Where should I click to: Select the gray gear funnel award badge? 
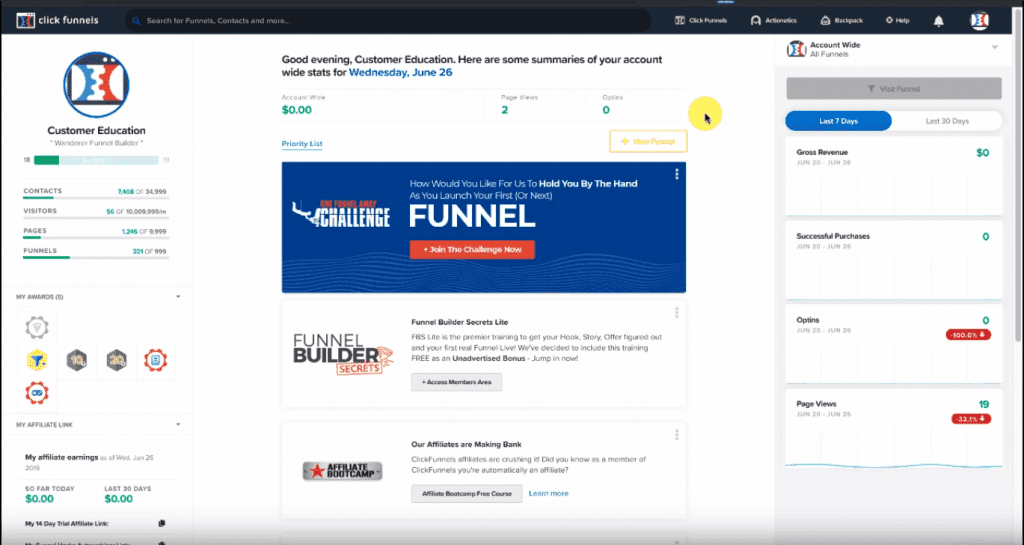tap(37, 327)
